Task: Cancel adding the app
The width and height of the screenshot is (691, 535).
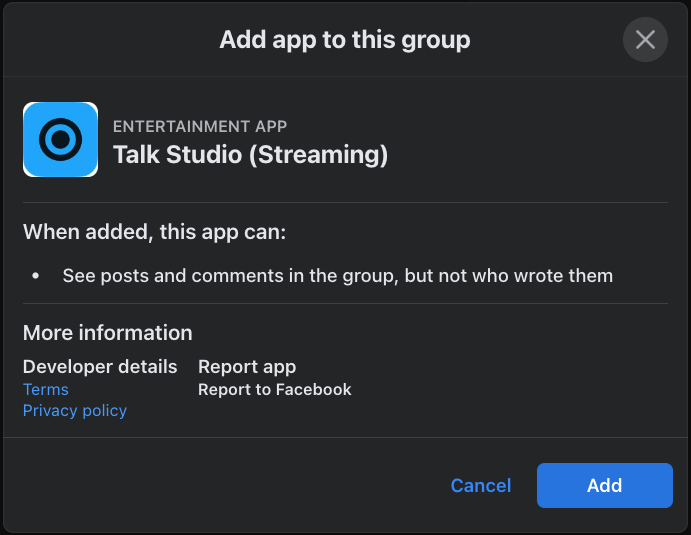Action: [x=481, y=485]
